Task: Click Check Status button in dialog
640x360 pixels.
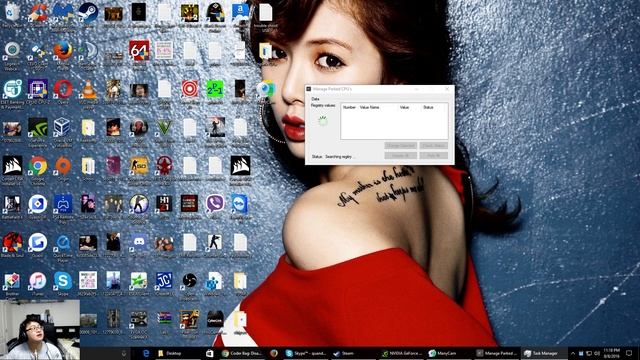Action: coord(433,146)
